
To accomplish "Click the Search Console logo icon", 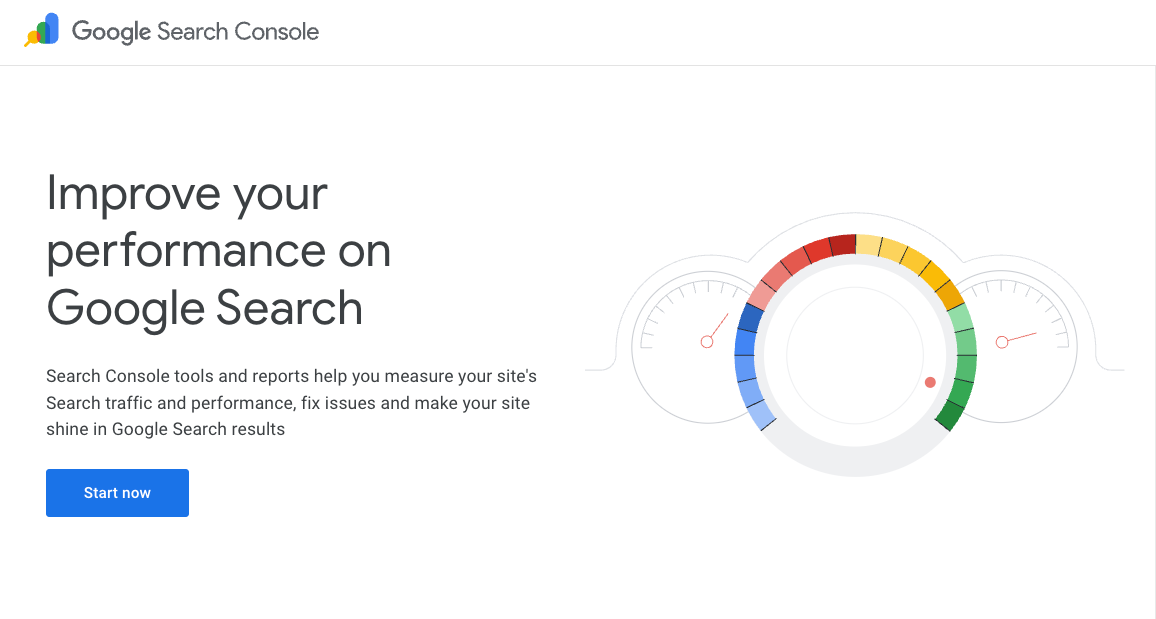I will (42, 30).
